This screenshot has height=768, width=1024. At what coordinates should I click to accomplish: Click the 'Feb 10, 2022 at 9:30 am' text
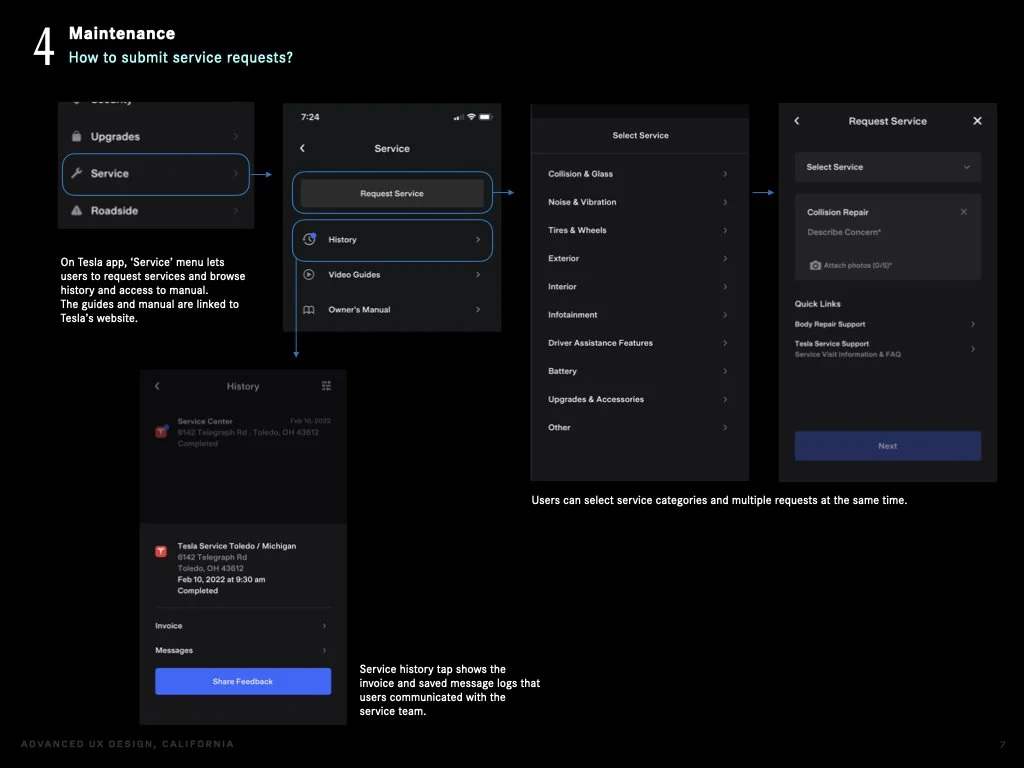221,579
